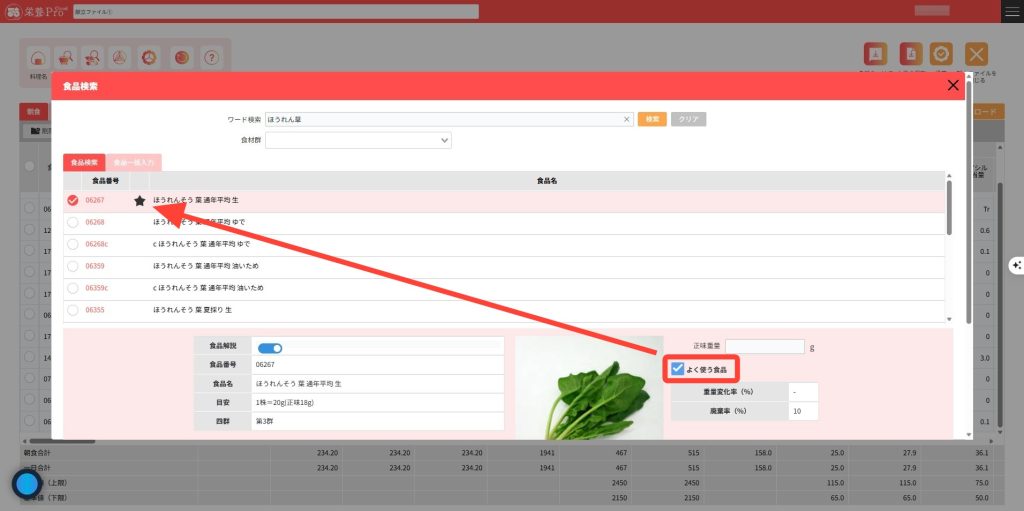Screen dimensions: 1024x511
Task: Switch to the 食品一括入力 tab
Action: pos(133,162)
